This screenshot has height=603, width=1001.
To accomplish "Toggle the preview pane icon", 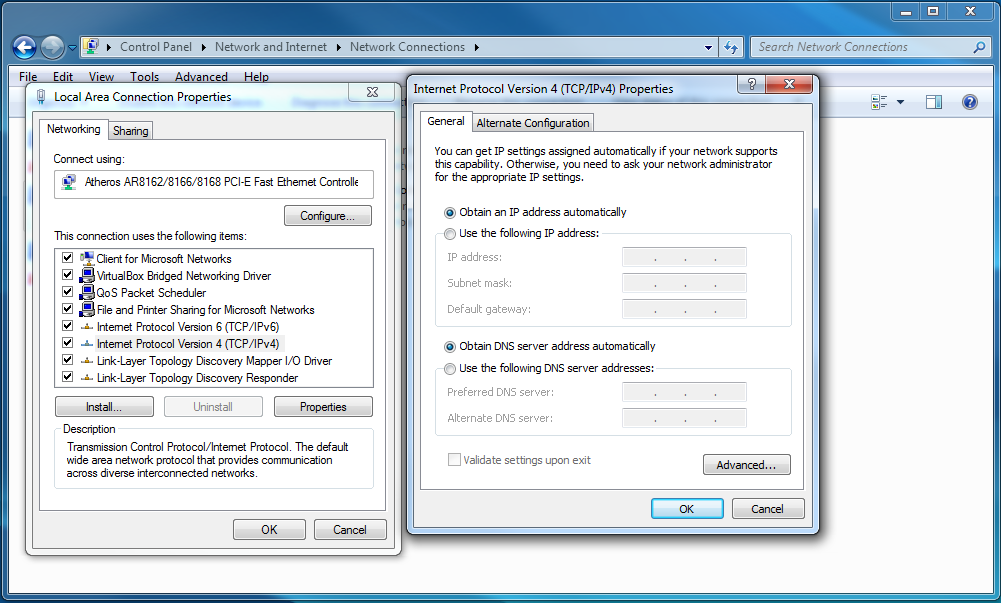I will (933, 102).
